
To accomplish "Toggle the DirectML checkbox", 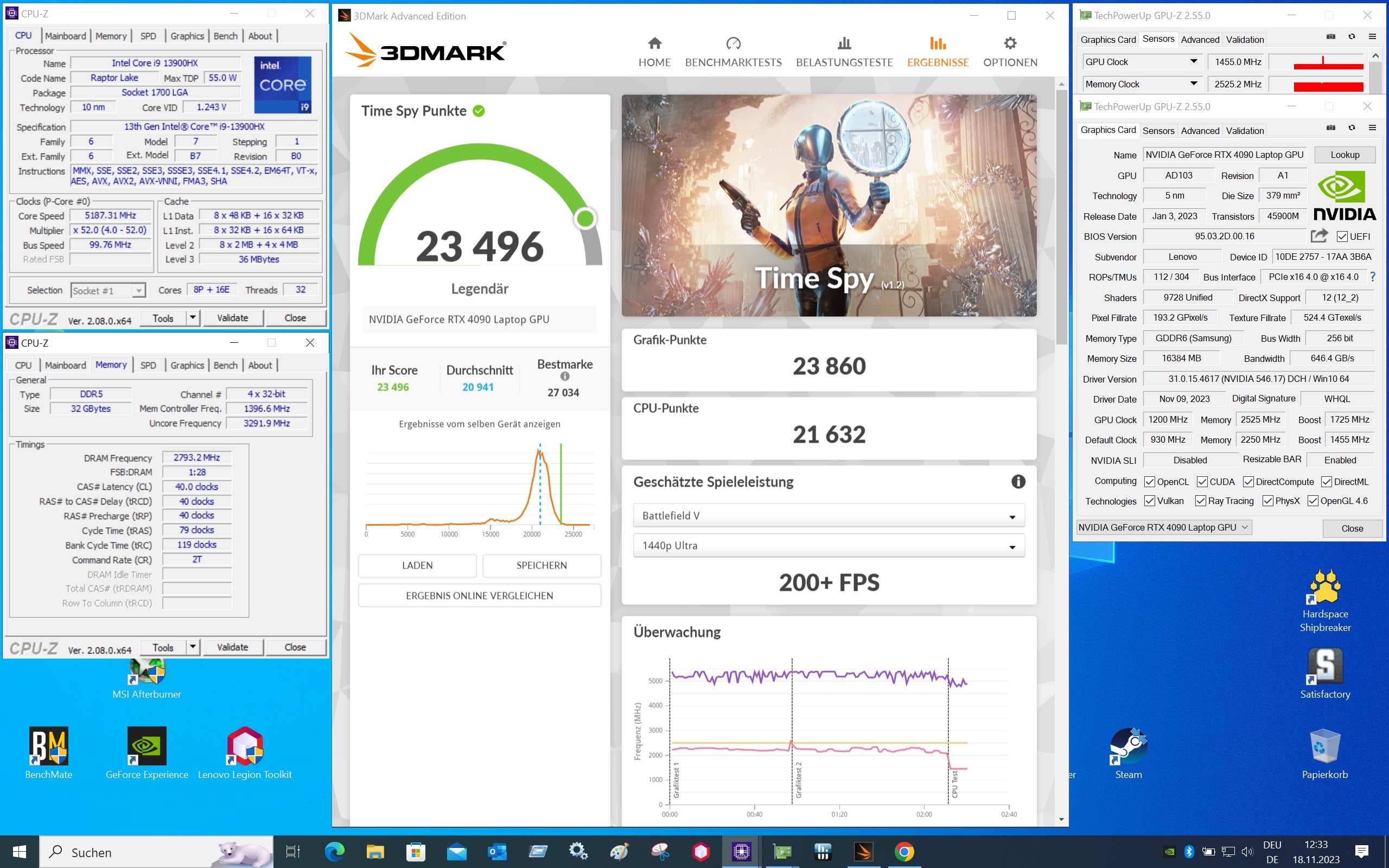I will 1327,482.
